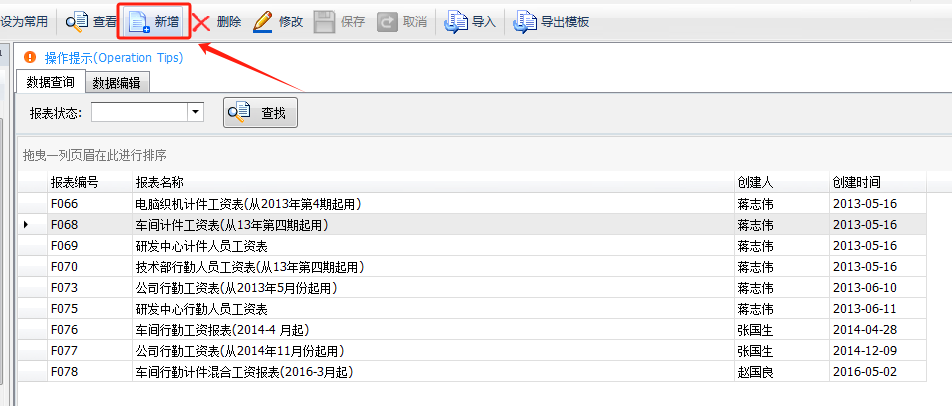Open the 报表状态 dropdown arrow
The height and width of the screenshot is (406, 952).
coord(196,112)
